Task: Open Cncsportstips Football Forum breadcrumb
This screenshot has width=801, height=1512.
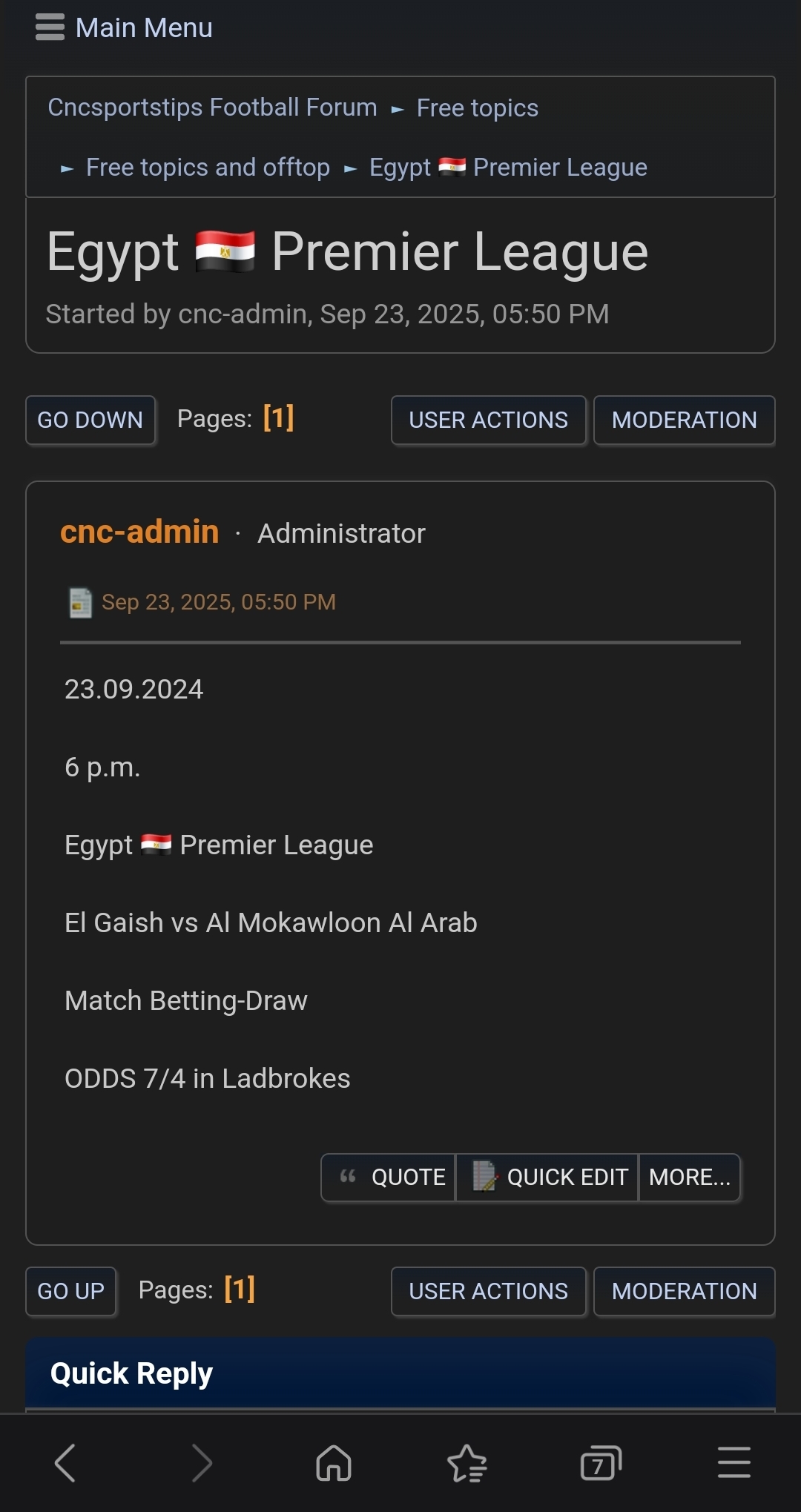Action: 212,108
